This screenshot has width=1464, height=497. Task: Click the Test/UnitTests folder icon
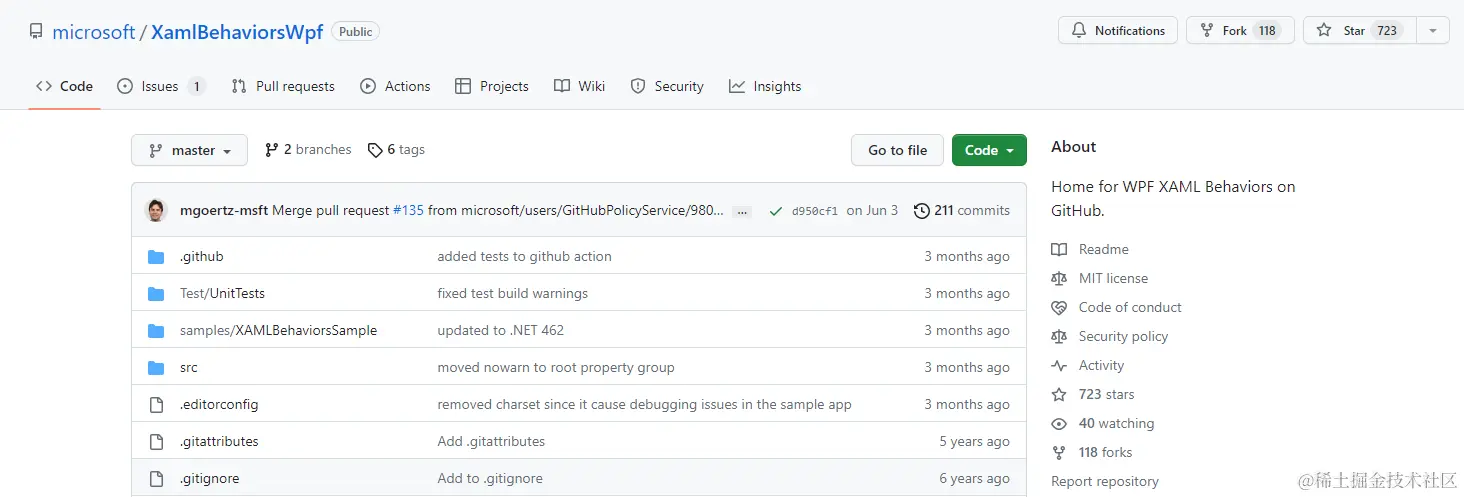156,294
